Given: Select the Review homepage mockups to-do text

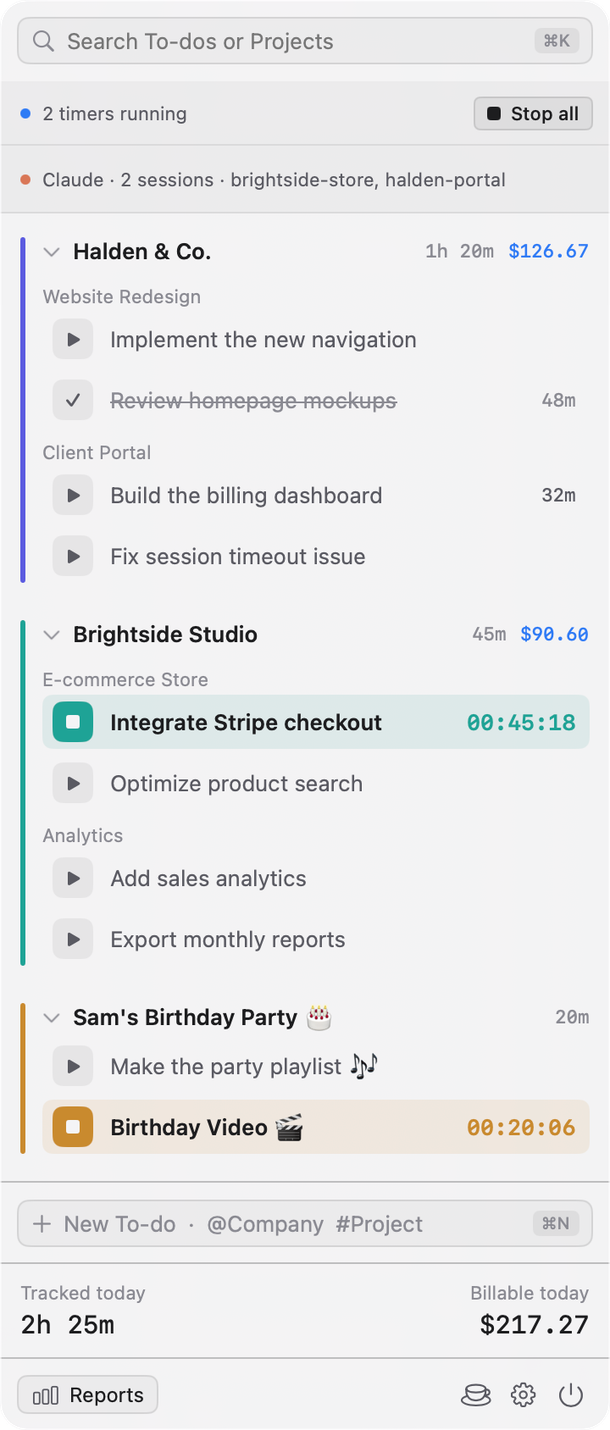Looking at the screenshot, I should click(x=253, y=401).
